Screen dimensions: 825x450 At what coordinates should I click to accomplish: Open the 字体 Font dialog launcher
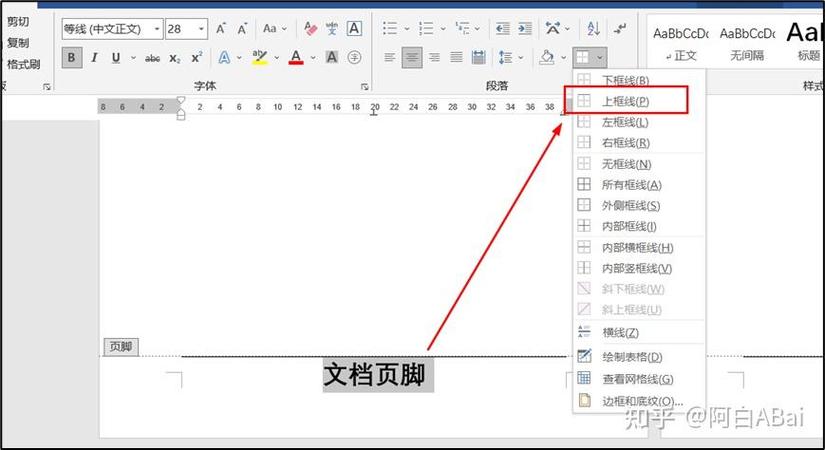click(x=364, y=86)
